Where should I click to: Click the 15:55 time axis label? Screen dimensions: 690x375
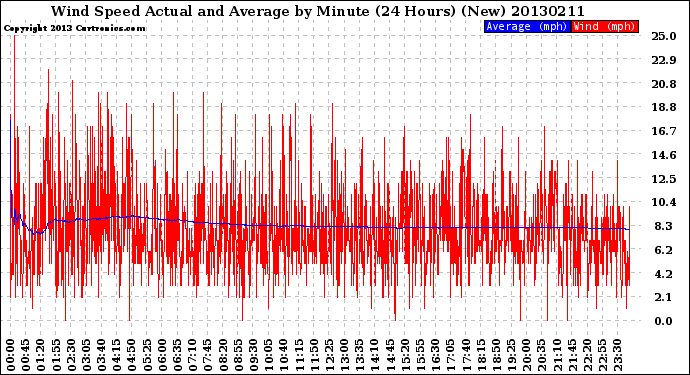(x=420, y=354)
